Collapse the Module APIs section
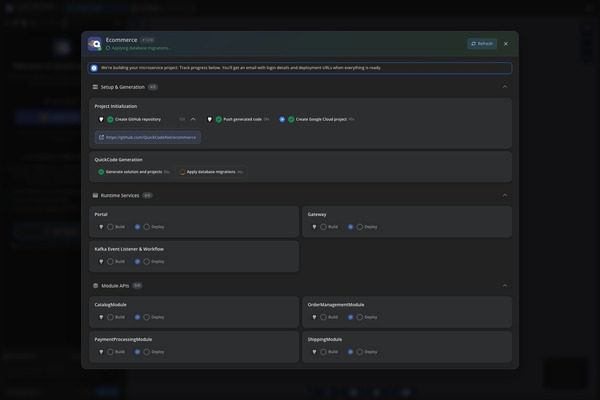Screen dimensions: 600x400 (505, 286)
